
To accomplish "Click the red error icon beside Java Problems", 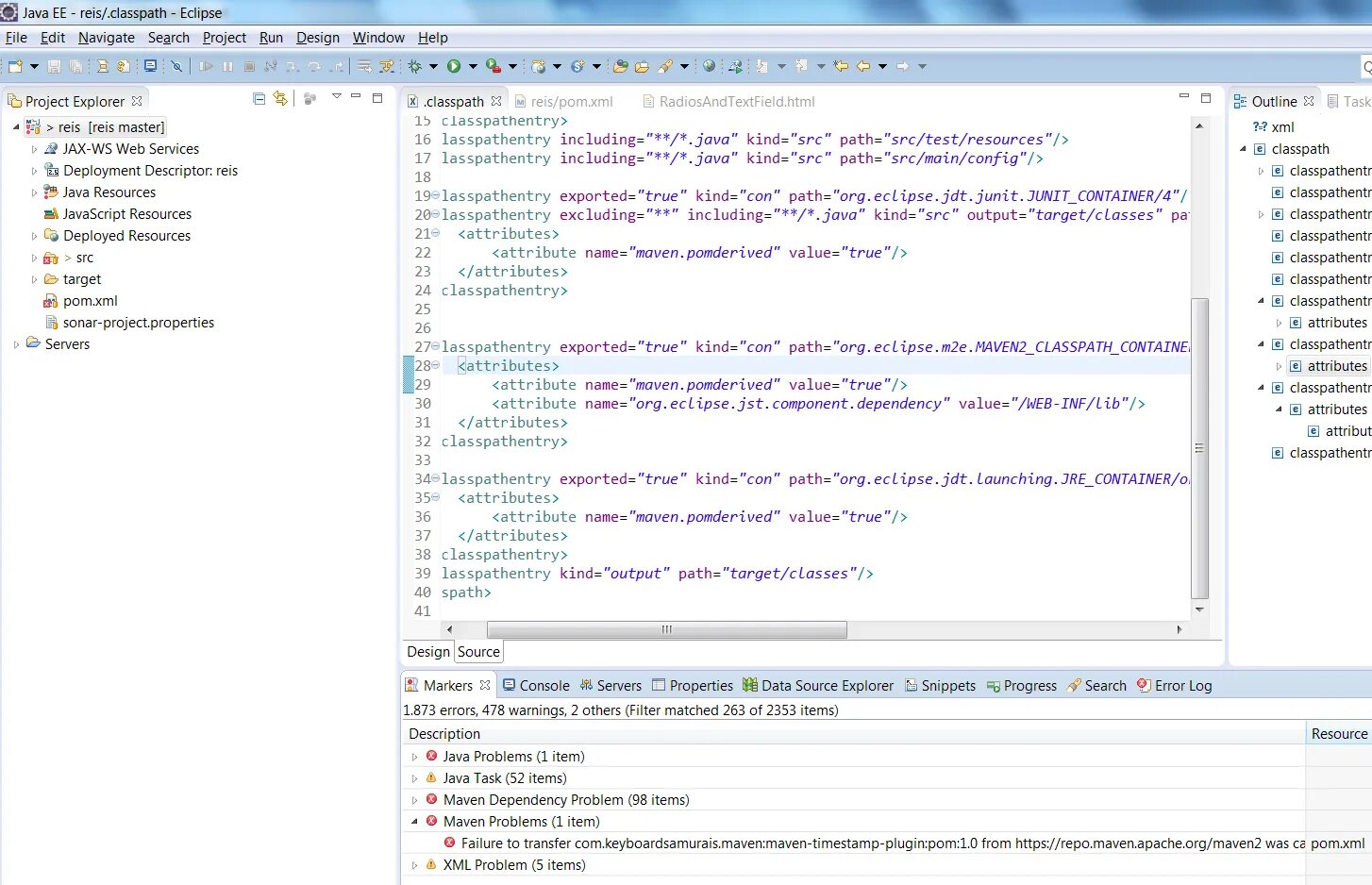I will [x=431, y=756].
